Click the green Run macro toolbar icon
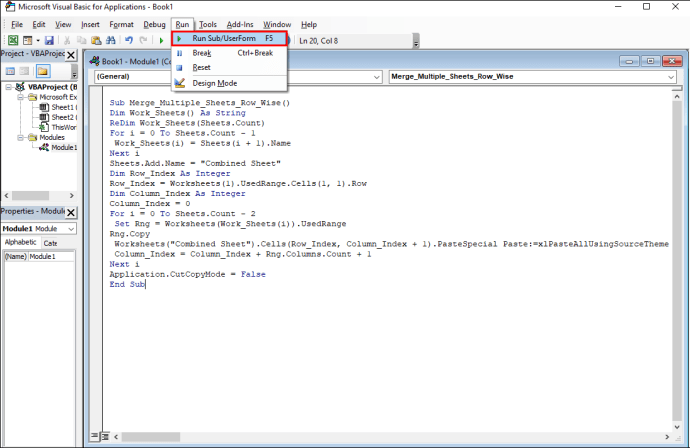690x448 pixels. (161, 40)
